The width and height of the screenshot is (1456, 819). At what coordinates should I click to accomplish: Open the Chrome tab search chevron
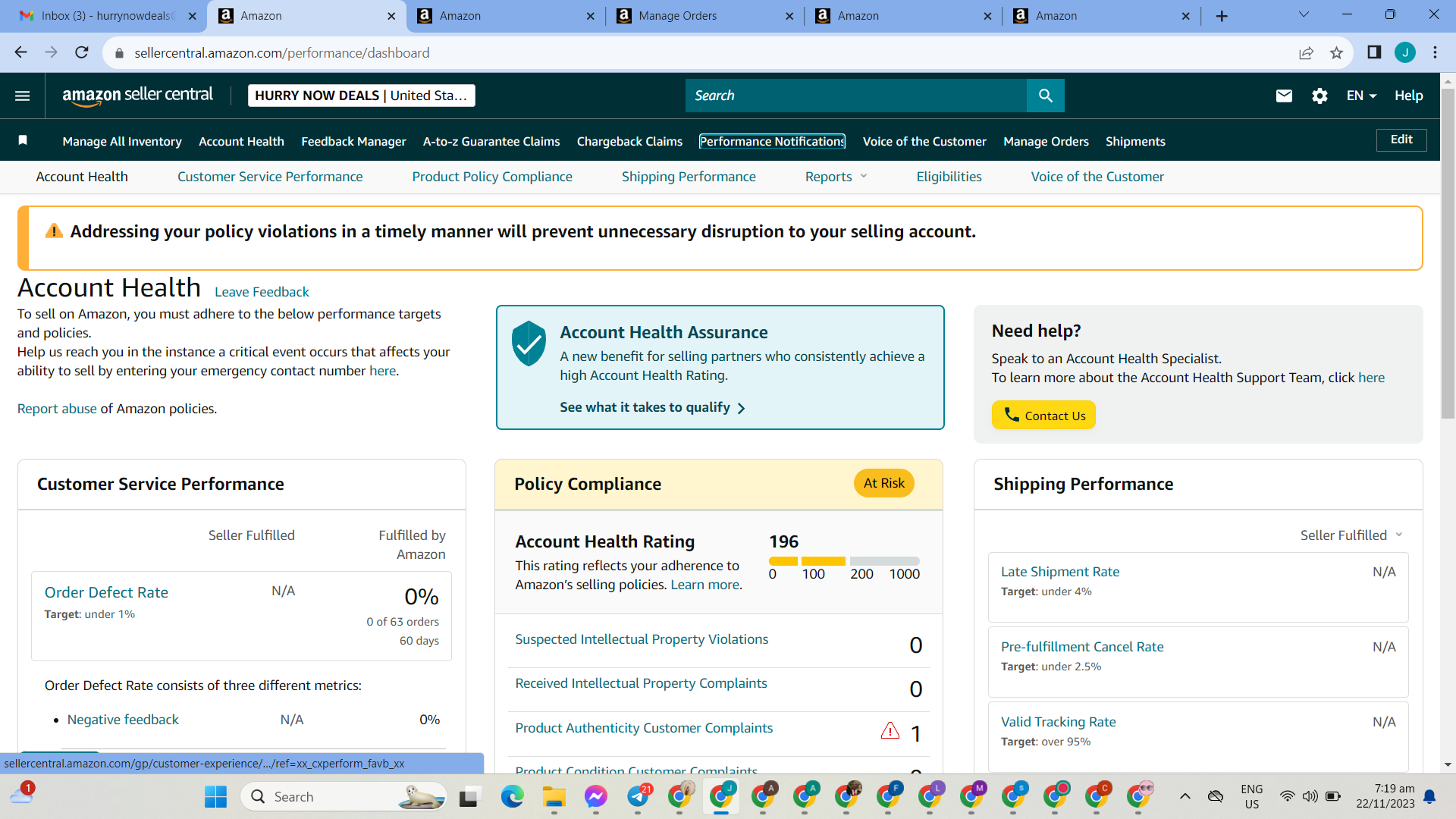pyautogui.click(x=1304, y=15)
